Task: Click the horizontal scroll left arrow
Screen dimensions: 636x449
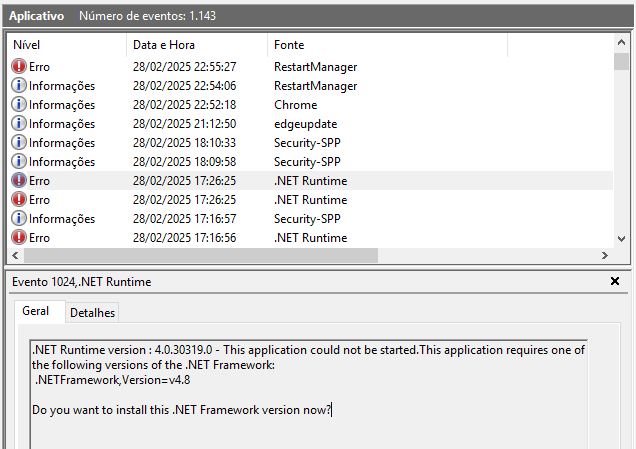Action: pos(15,256)
